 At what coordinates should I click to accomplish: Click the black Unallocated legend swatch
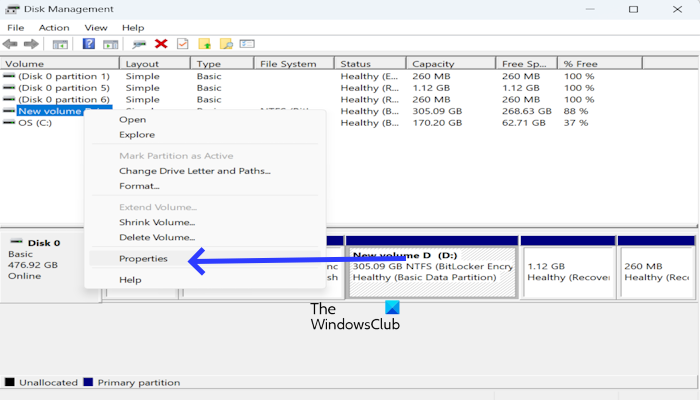click(9, 382)
